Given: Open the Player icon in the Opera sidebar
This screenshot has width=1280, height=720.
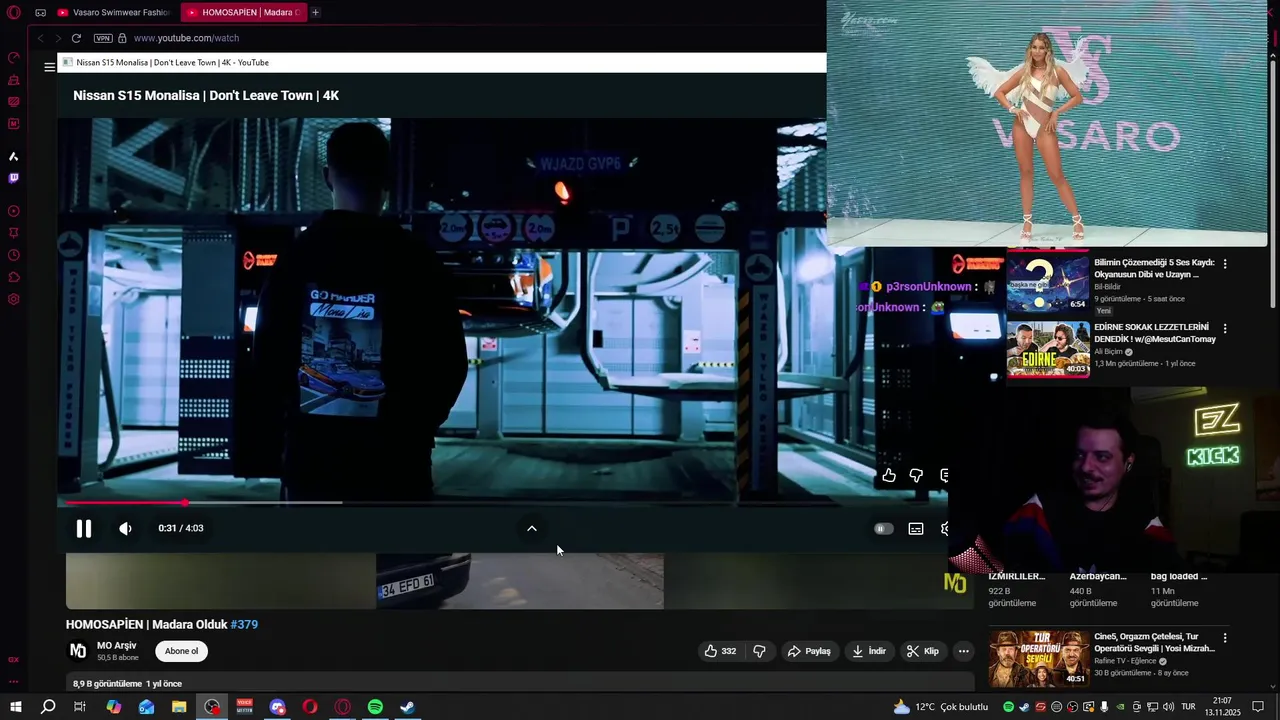Looking at the screenshot, I should coord(14,211).
